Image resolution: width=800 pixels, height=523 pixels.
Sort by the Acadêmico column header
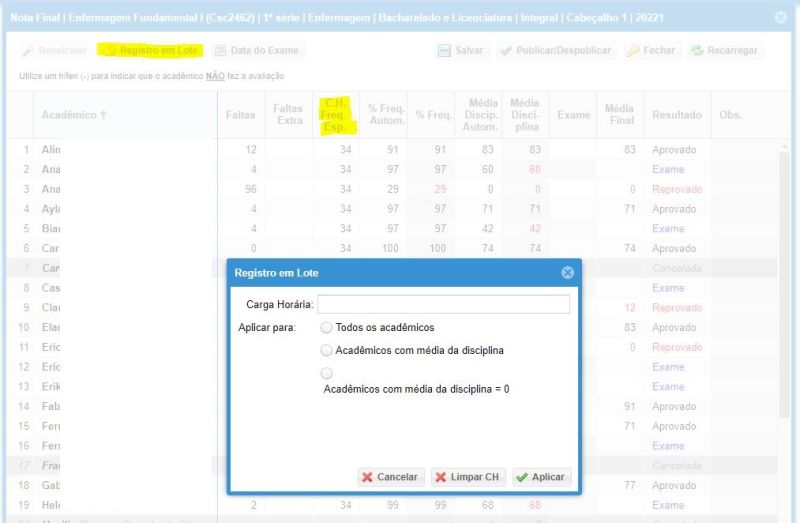(74, 115)
